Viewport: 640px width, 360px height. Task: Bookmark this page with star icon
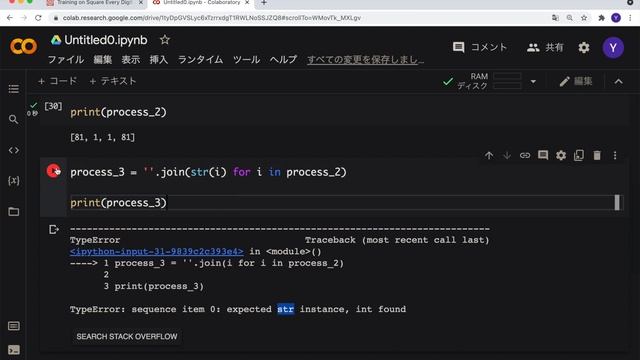click(x=584, y=18)
